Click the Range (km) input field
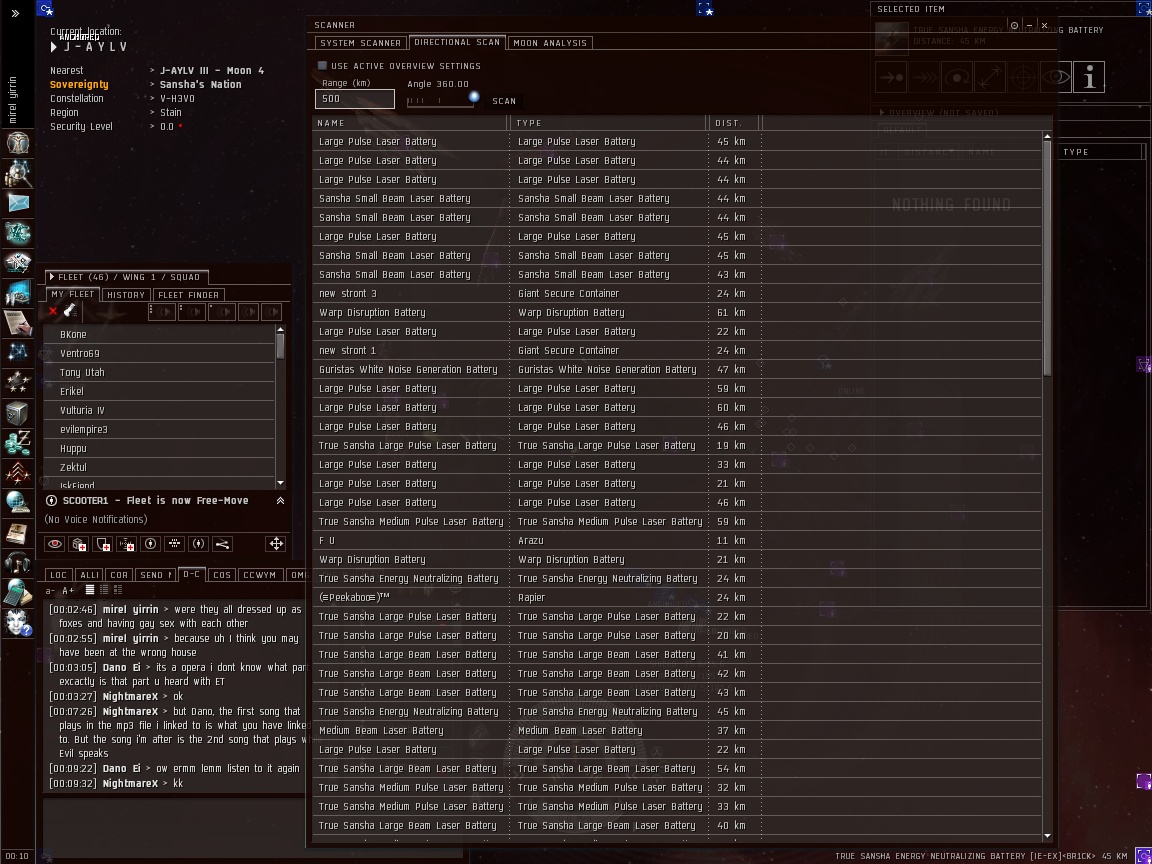The height and width of the screenshot is (864, 1152). 354,99
